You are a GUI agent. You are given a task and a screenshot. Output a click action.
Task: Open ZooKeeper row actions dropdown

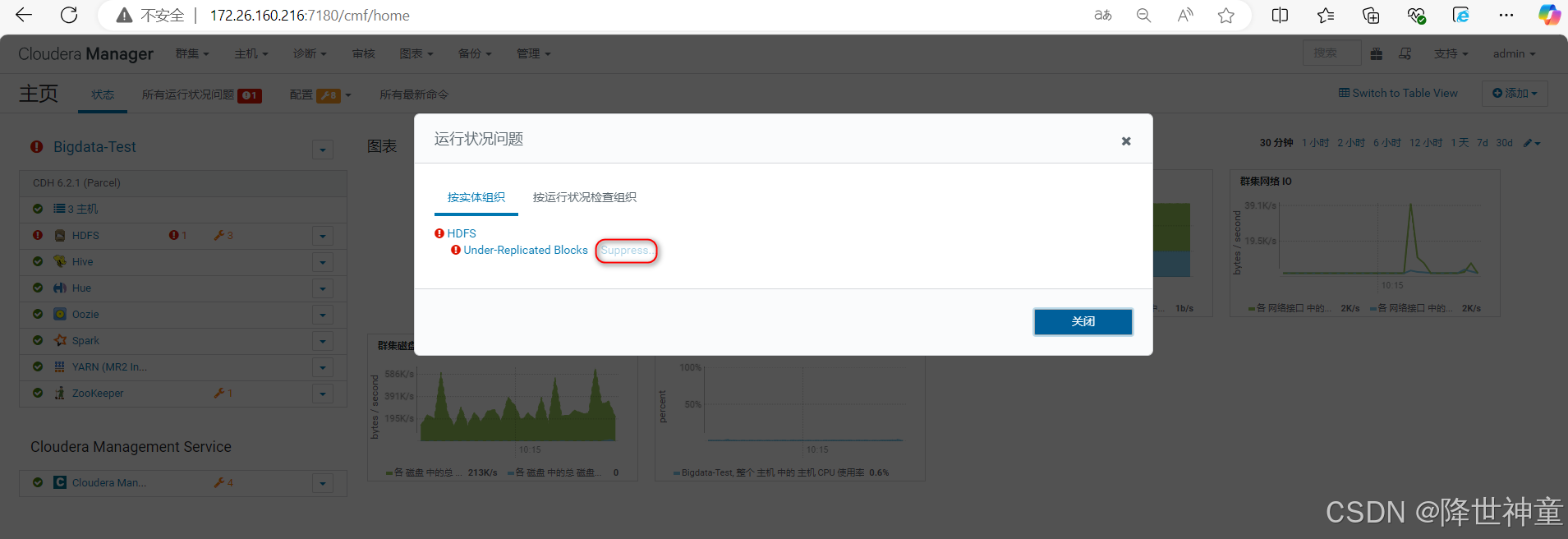323,394
